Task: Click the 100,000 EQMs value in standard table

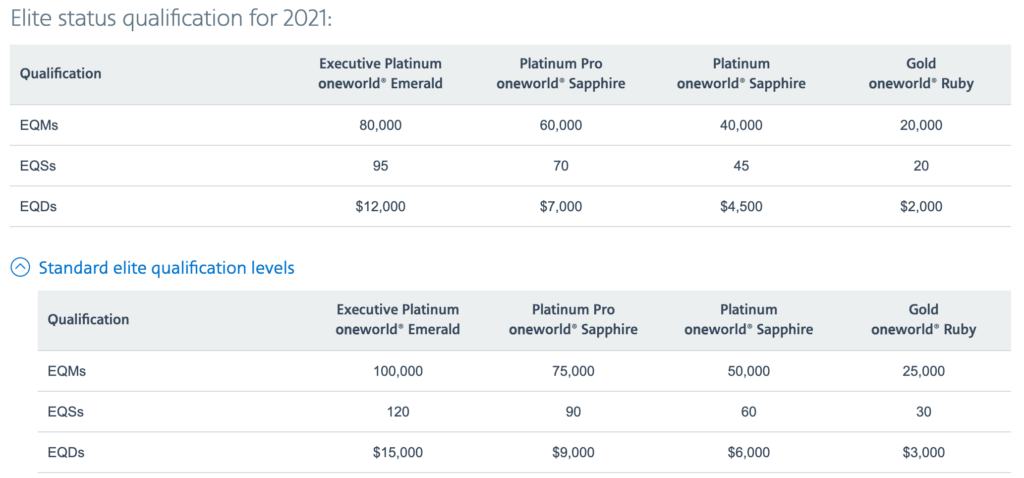Action: [398, 372]
